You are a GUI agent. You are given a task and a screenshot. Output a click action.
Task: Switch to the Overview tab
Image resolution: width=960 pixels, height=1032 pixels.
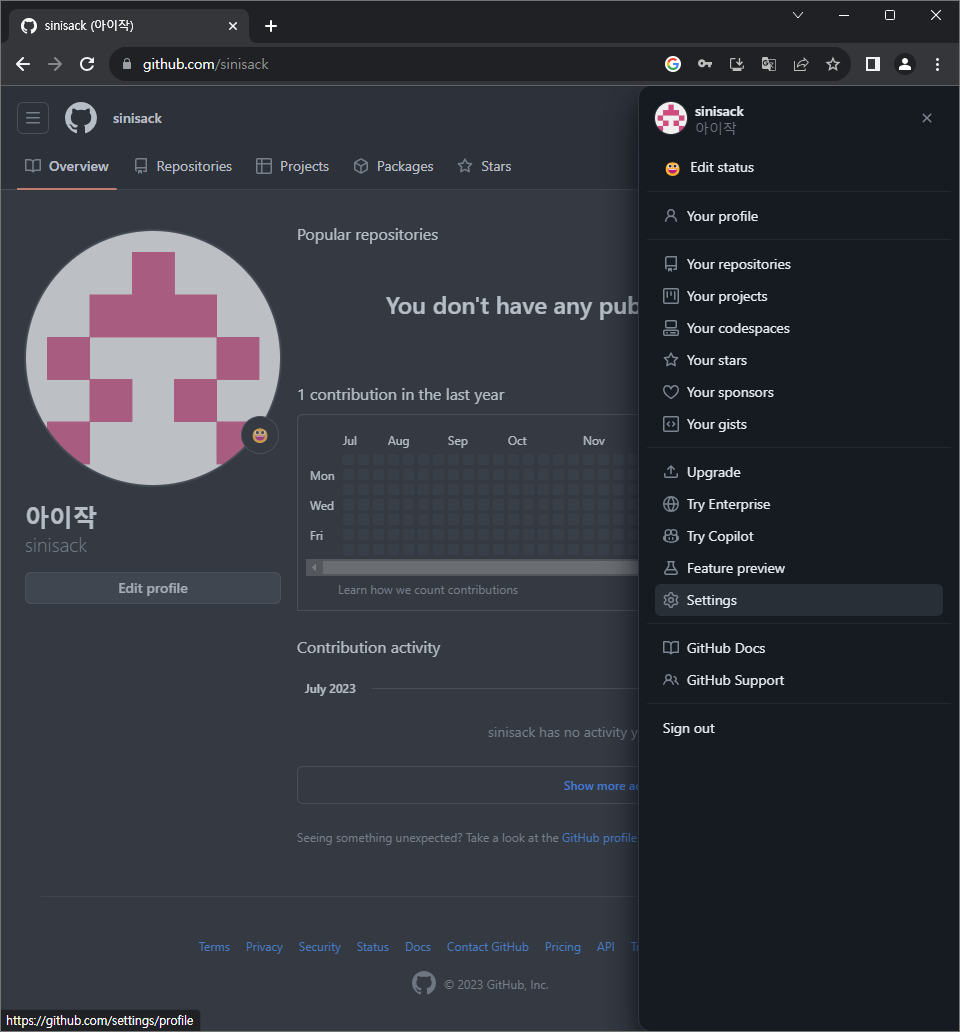click(66, 167)
